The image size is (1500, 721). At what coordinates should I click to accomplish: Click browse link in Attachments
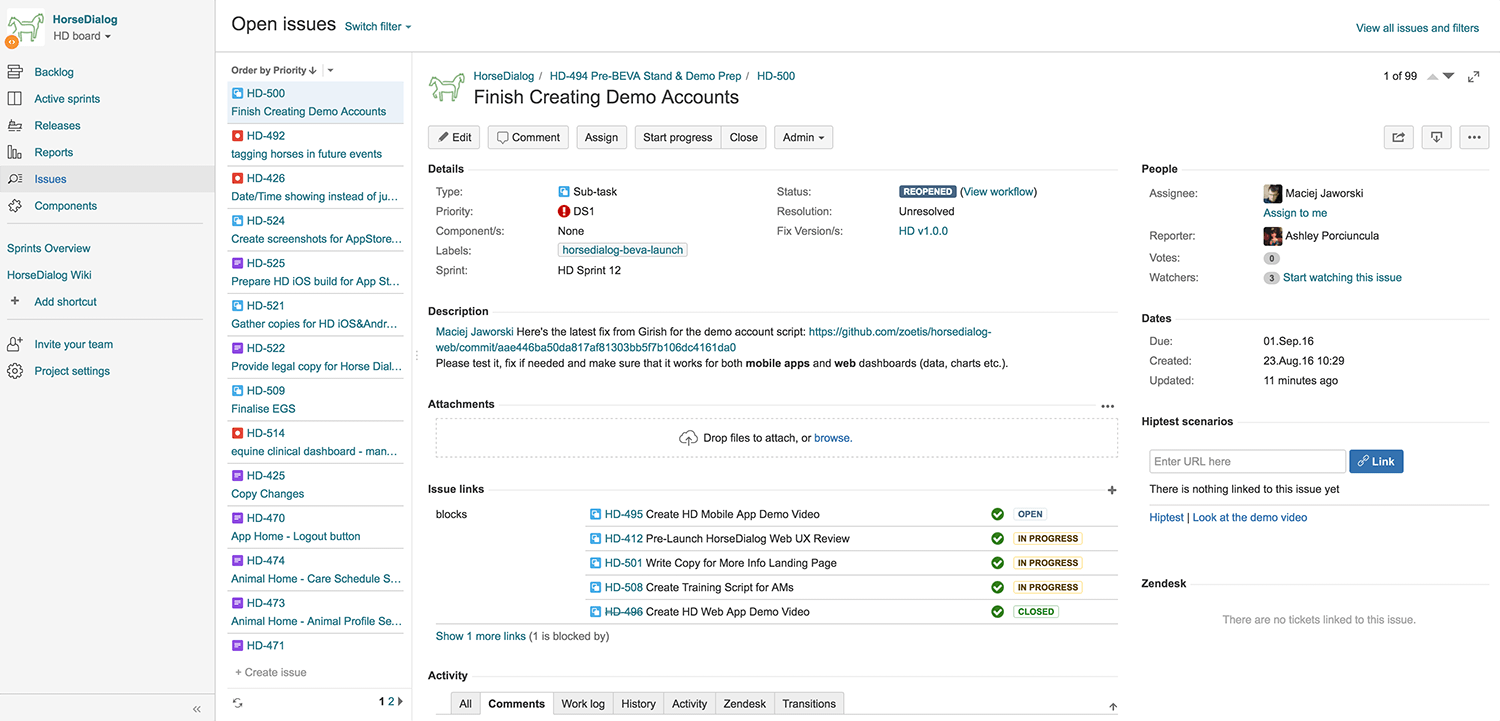pos(832,438)
